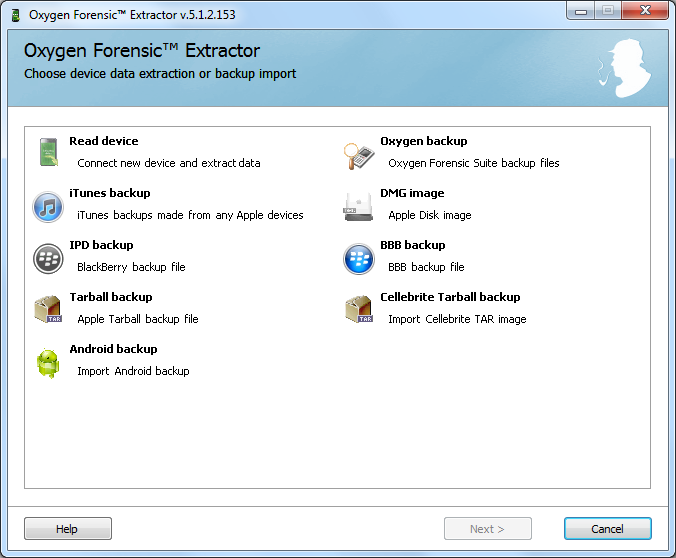The image size is (676, 558).
Task: Select the "iTunes backup" heading
Action: [x=110, y=193]
